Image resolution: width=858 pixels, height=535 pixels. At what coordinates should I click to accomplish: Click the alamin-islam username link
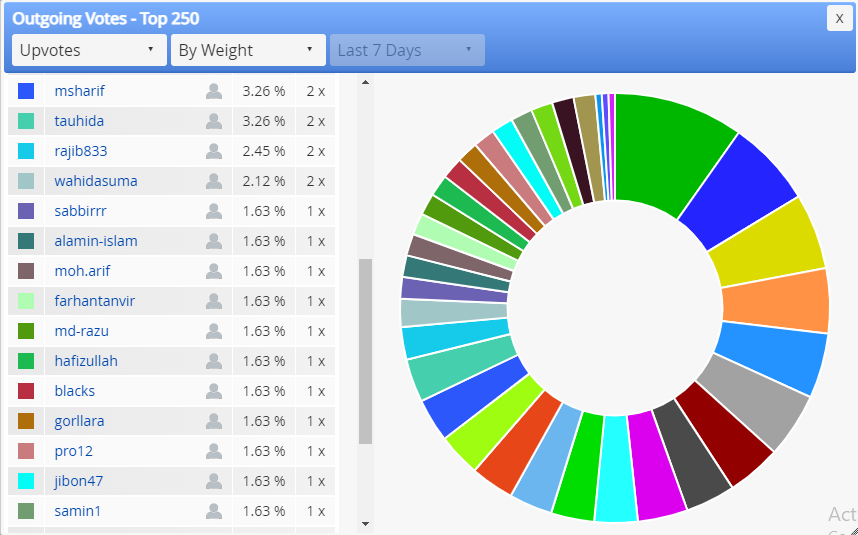96,241
